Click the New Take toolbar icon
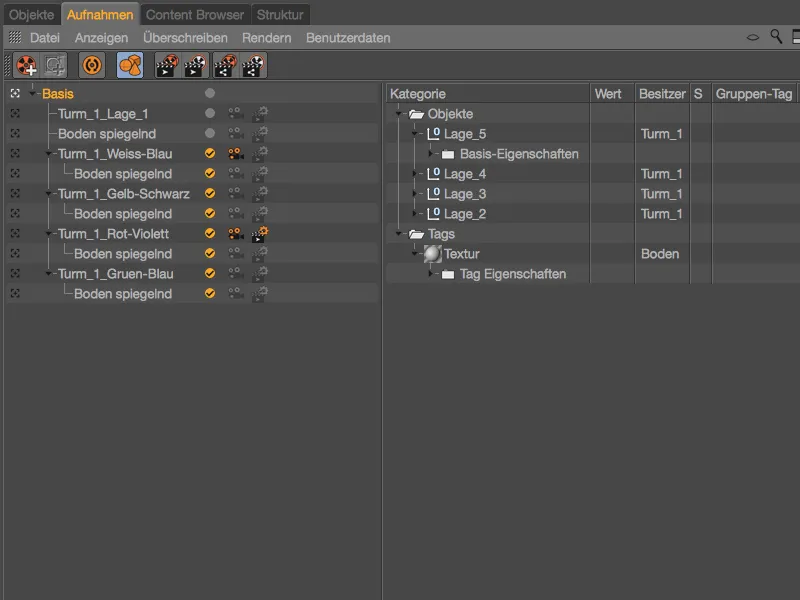This screenshot has width=800, height=600. click(27, 65)
